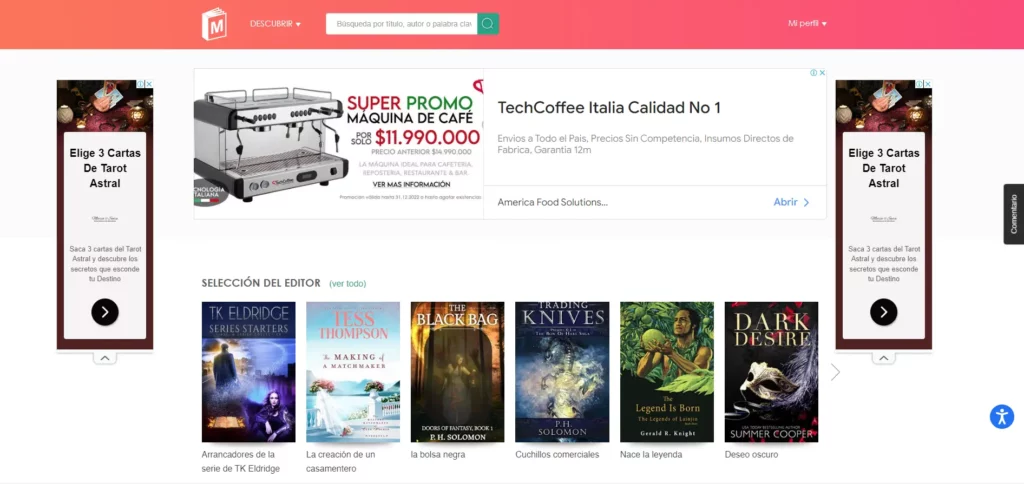The image size is (1024, 484).
Task: Click the search field for title or author
Action: click(x=402, y=24)
